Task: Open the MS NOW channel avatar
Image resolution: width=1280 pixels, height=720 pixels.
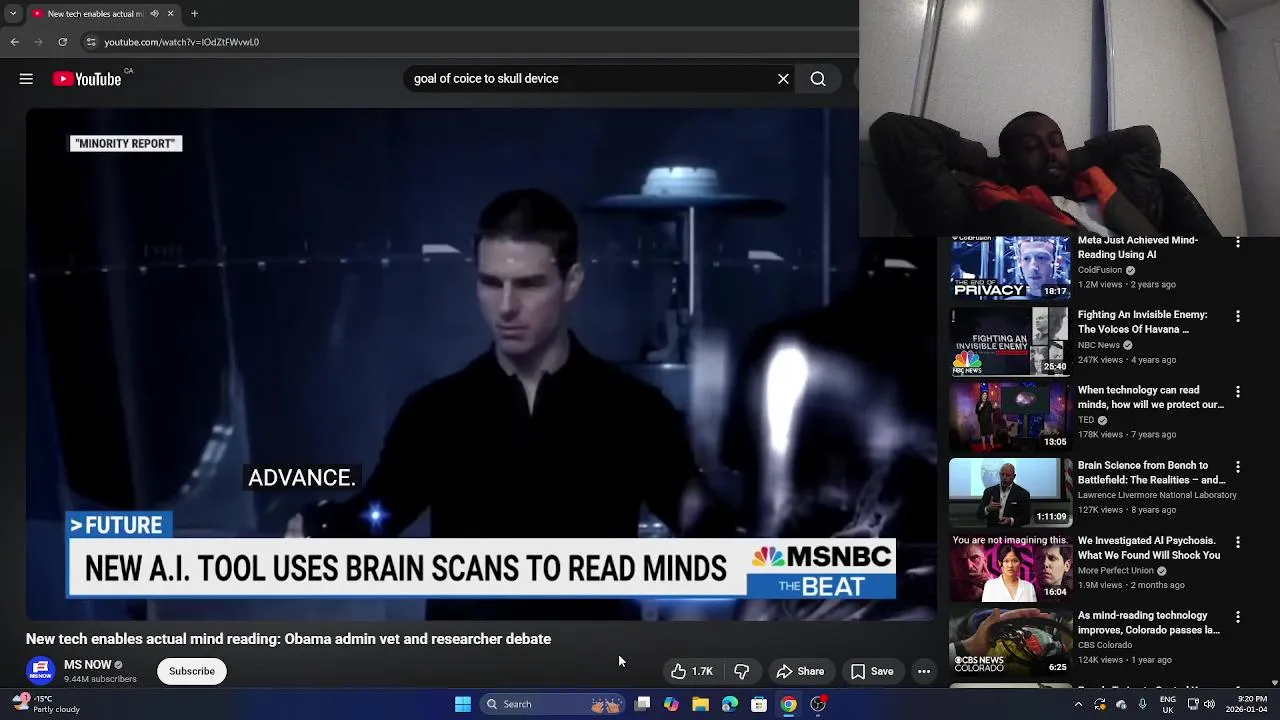Action: [x=41, y=670]
